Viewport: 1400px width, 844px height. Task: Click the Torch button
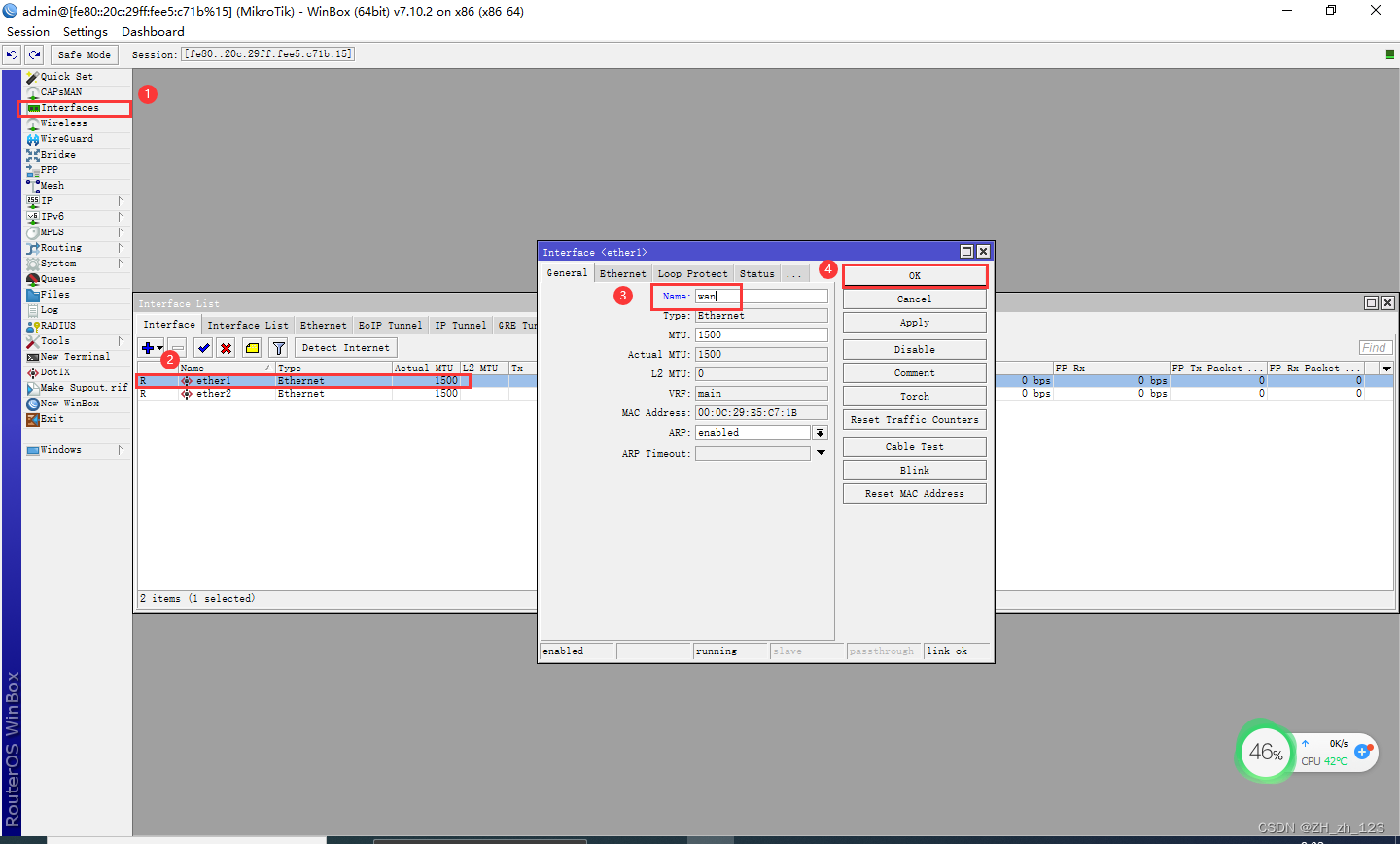tap(915, 397)
